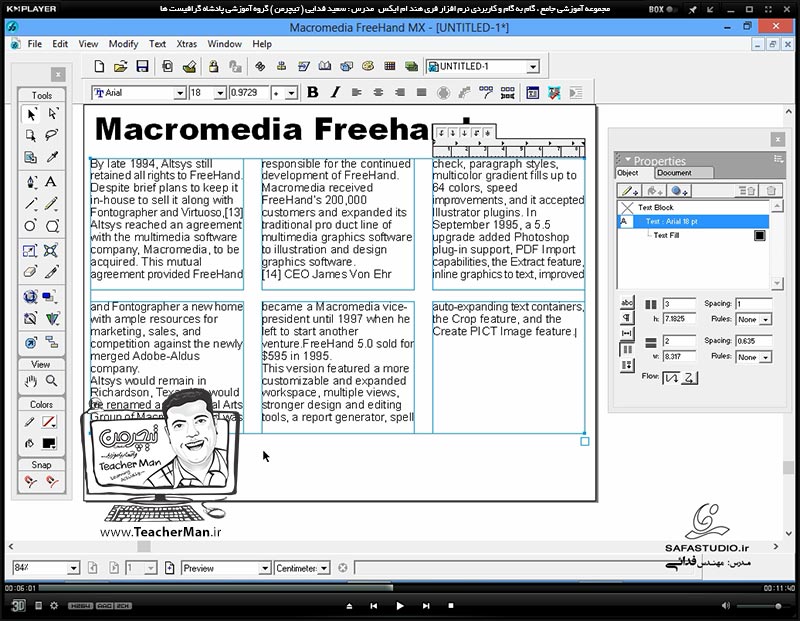Viewport: 800px width, 621px height.
Task: Select the Pointer tool in Tools panel
Action: [x=31, y=114]
